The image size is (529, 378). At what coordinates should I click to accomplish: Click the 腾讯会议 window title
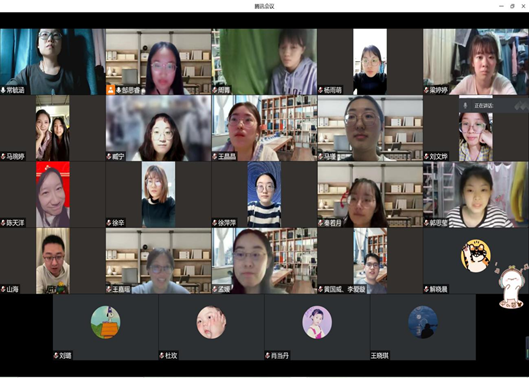(264, 6)
